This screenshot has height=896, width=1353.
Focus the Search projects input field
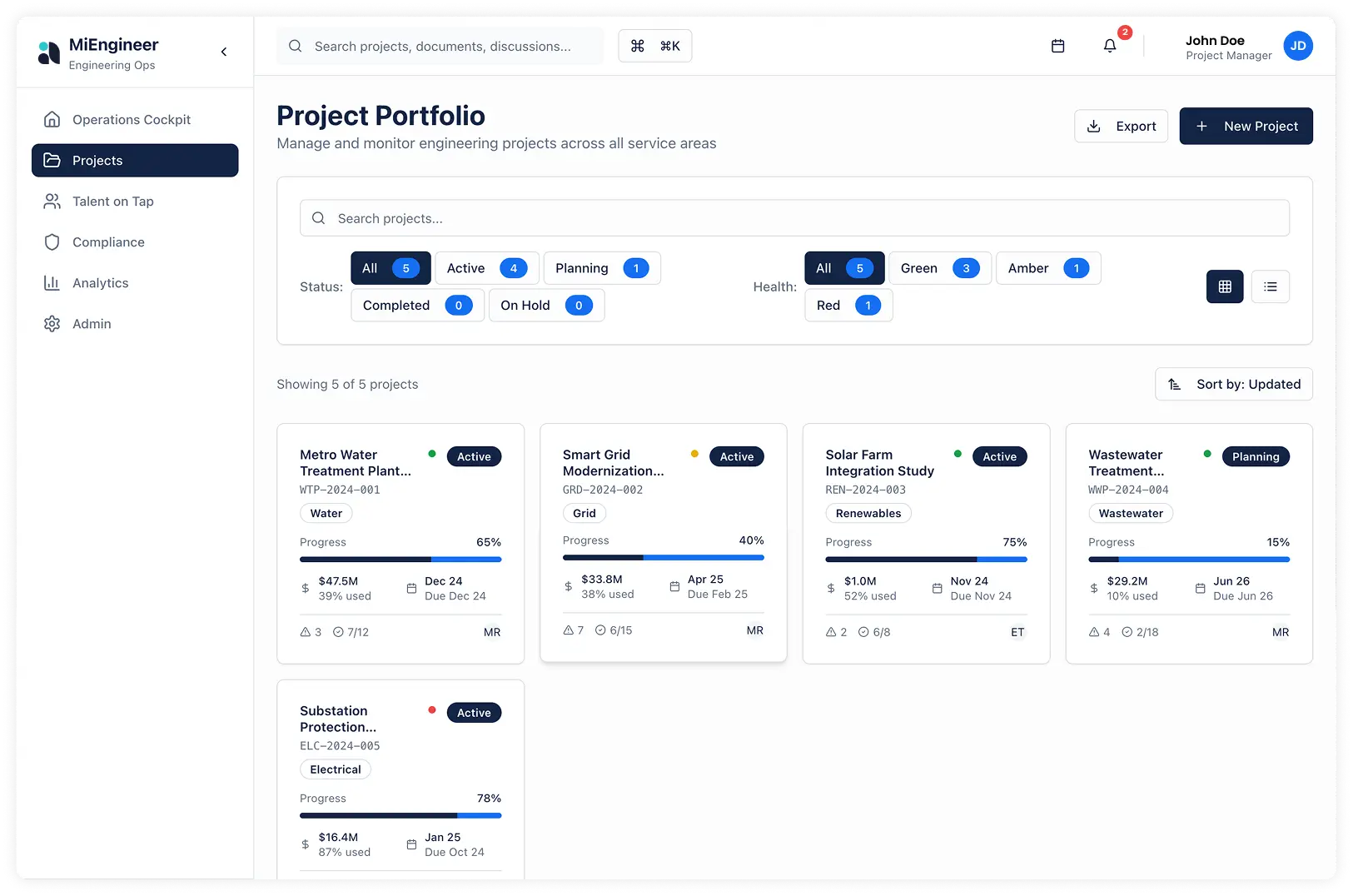point(794,218)
